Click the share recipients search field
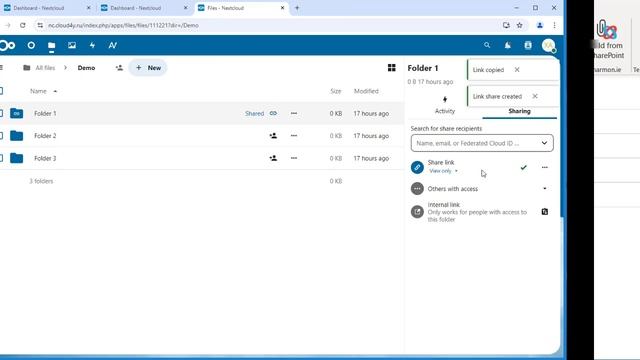The width and height of the screenshot is (640, 360). pos(482,143)
